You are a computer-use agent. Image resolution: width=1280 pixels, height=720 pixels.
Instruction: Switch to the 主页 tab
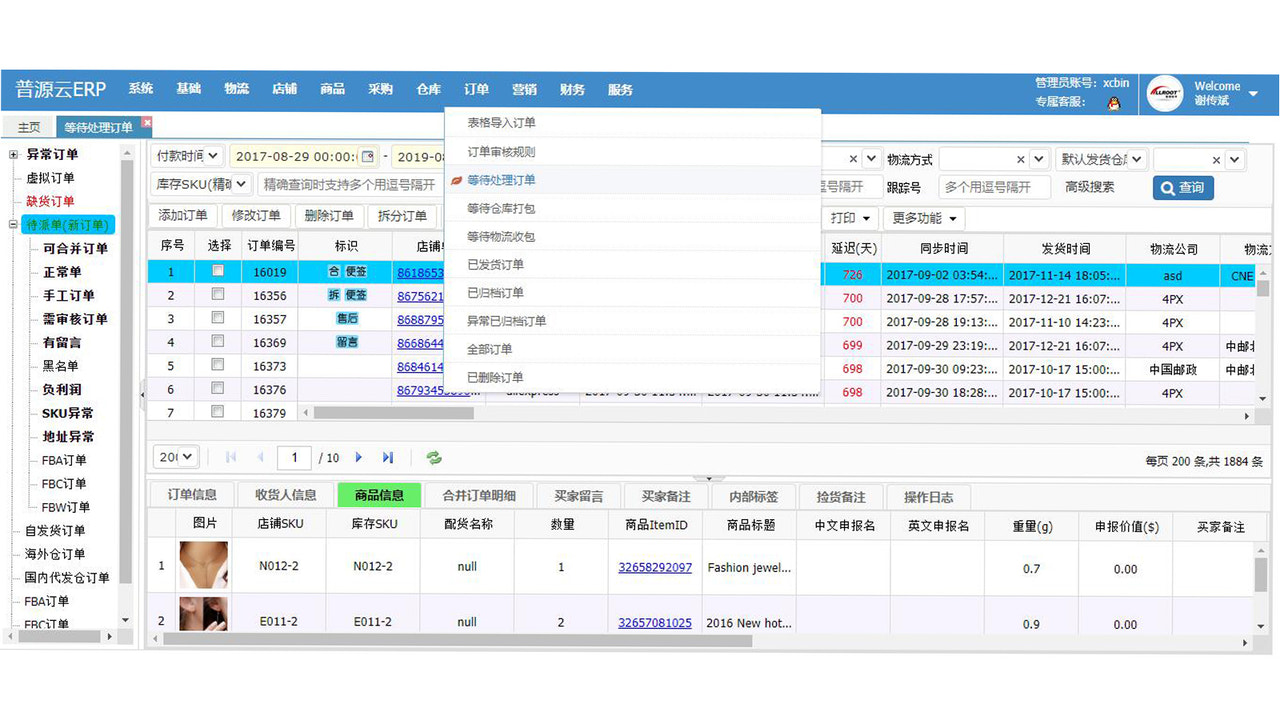click(29, 127)
